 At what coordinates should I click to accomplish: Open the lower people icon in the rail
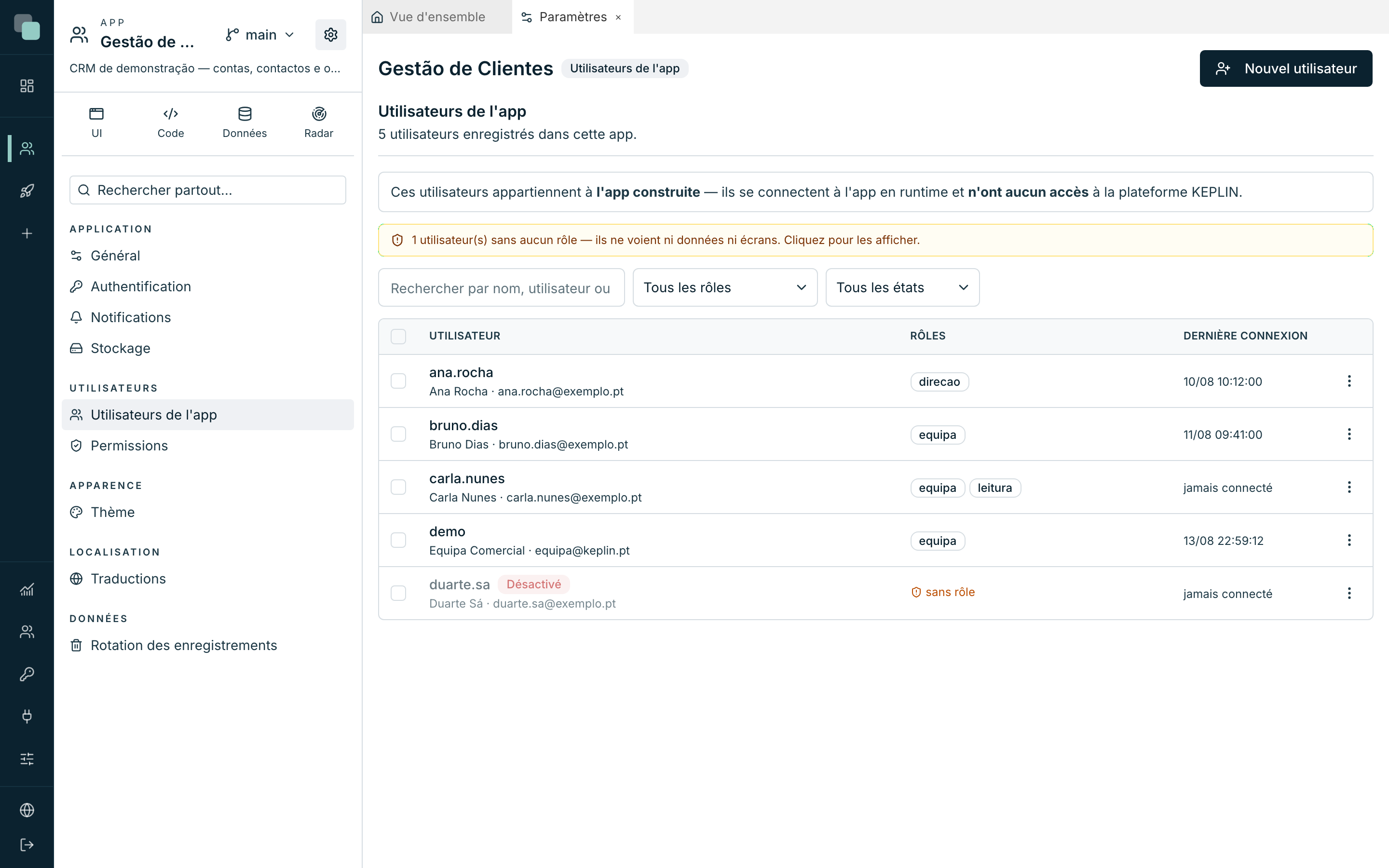tap(27, 632)
